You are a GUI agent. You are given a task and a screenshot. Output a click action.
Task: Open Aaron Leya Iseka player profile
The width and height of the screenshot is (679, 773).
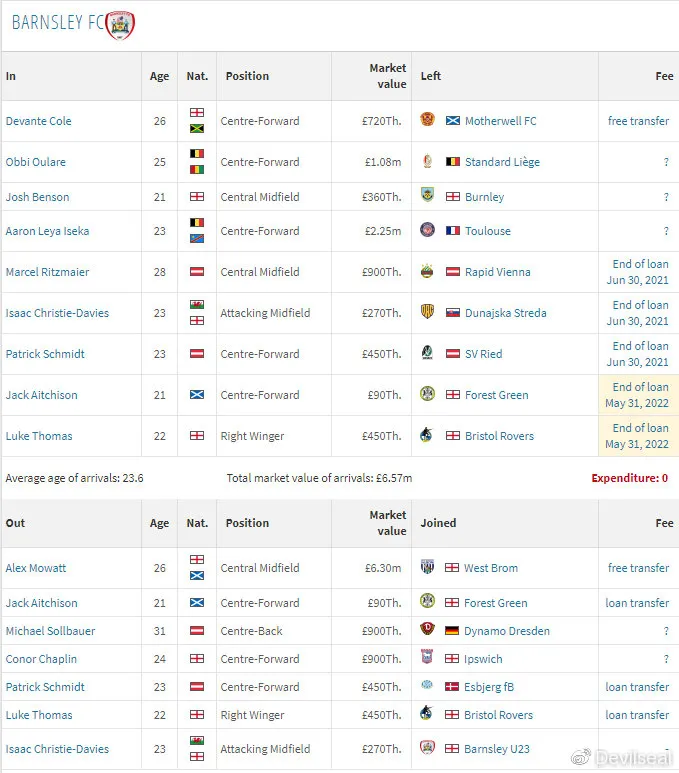click(x=47, y=231)
